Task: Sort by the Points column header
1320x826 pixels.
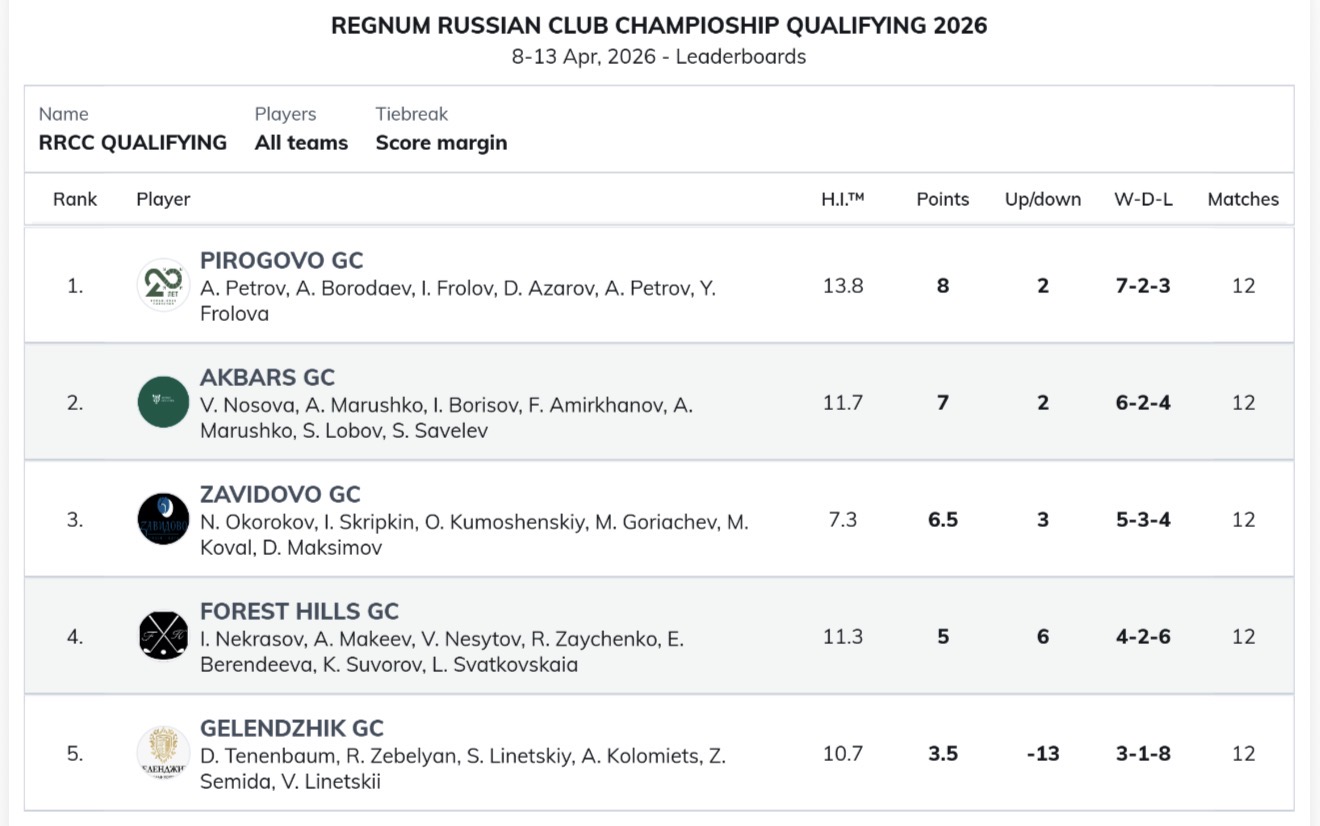Action: [942, 199]
